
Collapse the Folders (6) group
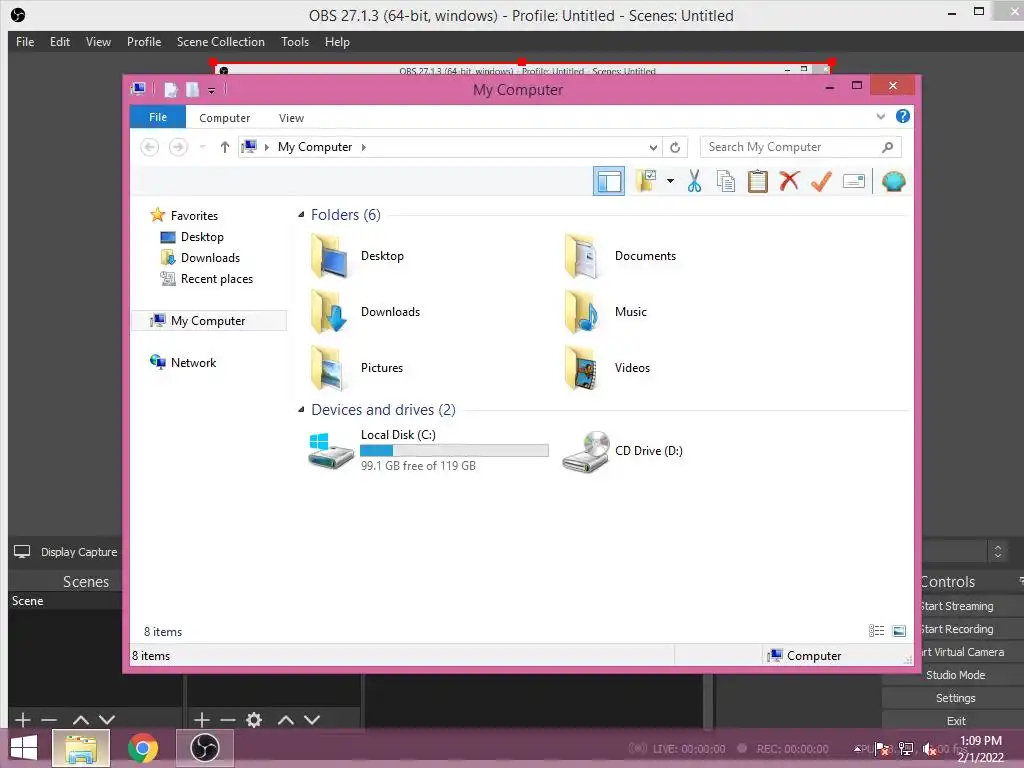pos(301,215)
